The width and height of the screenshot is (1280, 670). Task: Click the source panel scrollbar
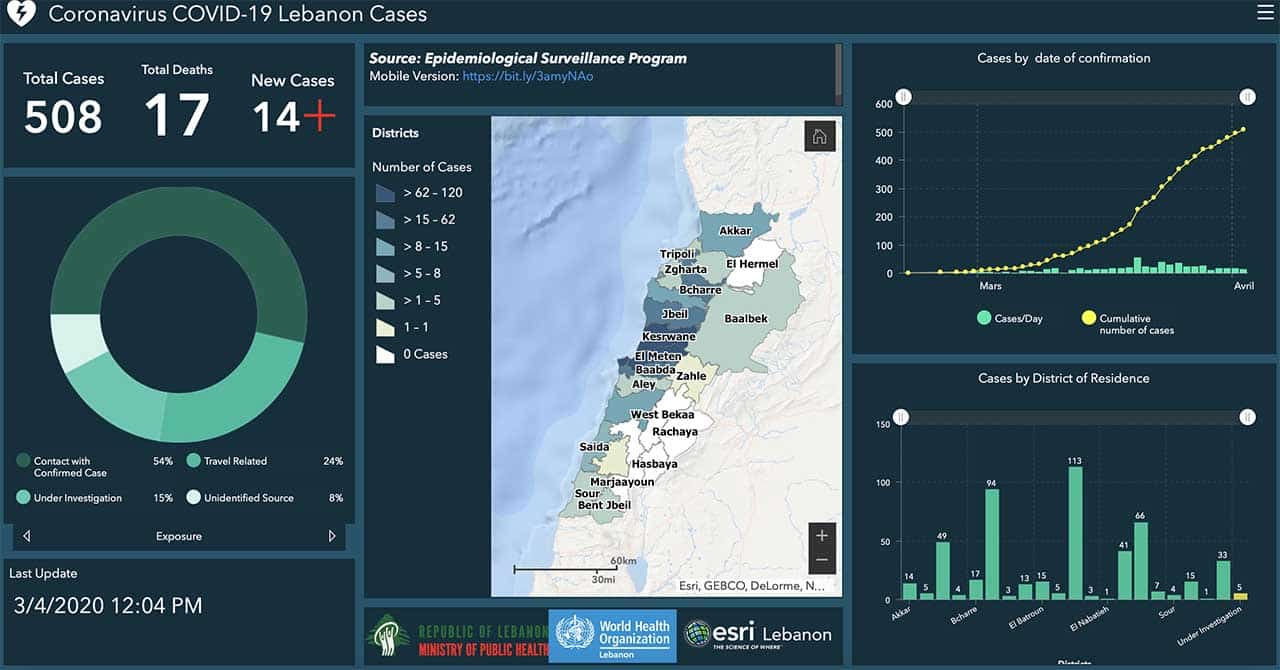click(838, 73)
